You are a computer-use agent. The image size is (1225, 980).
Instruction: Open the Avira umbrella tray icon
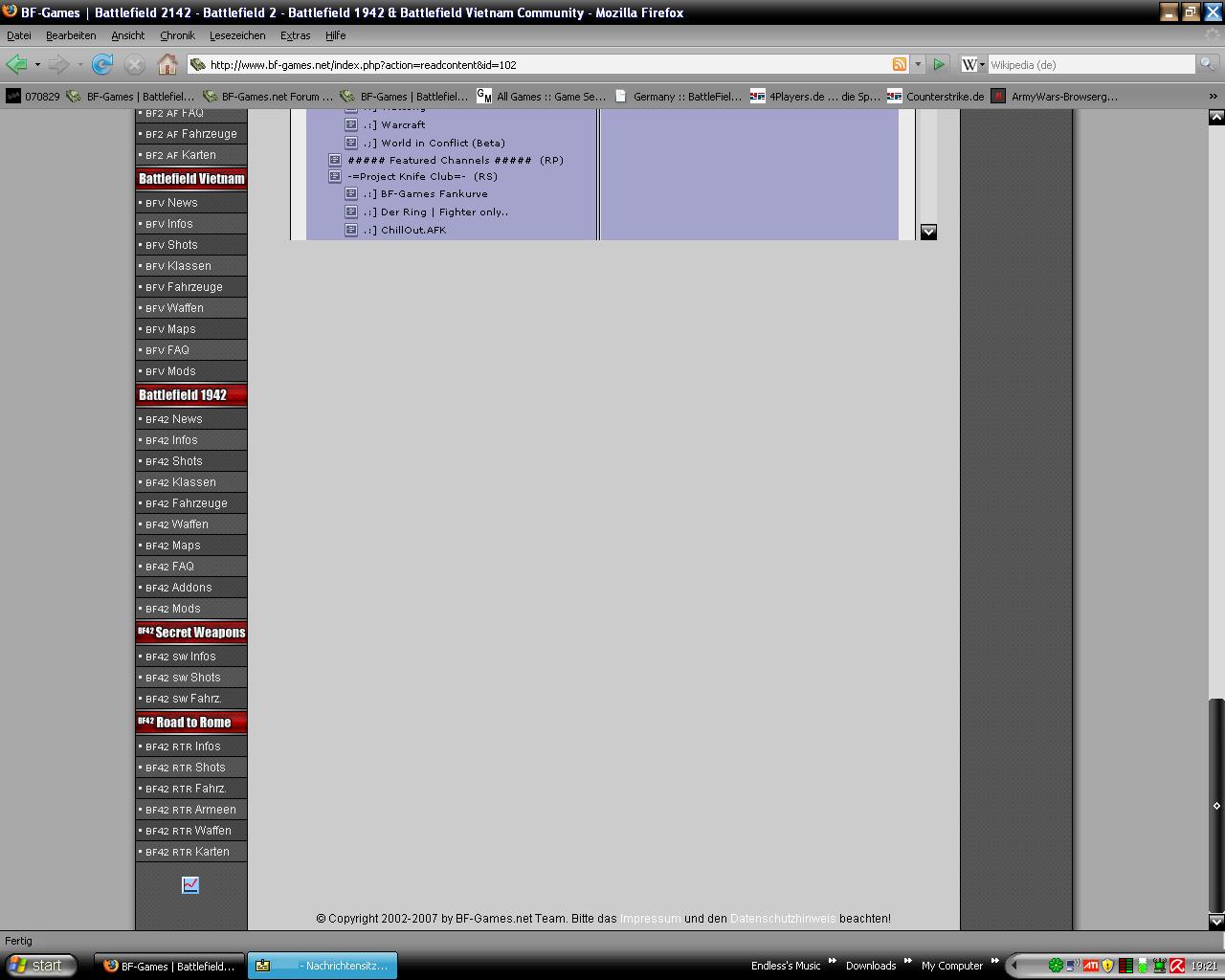pos(1177,966)
